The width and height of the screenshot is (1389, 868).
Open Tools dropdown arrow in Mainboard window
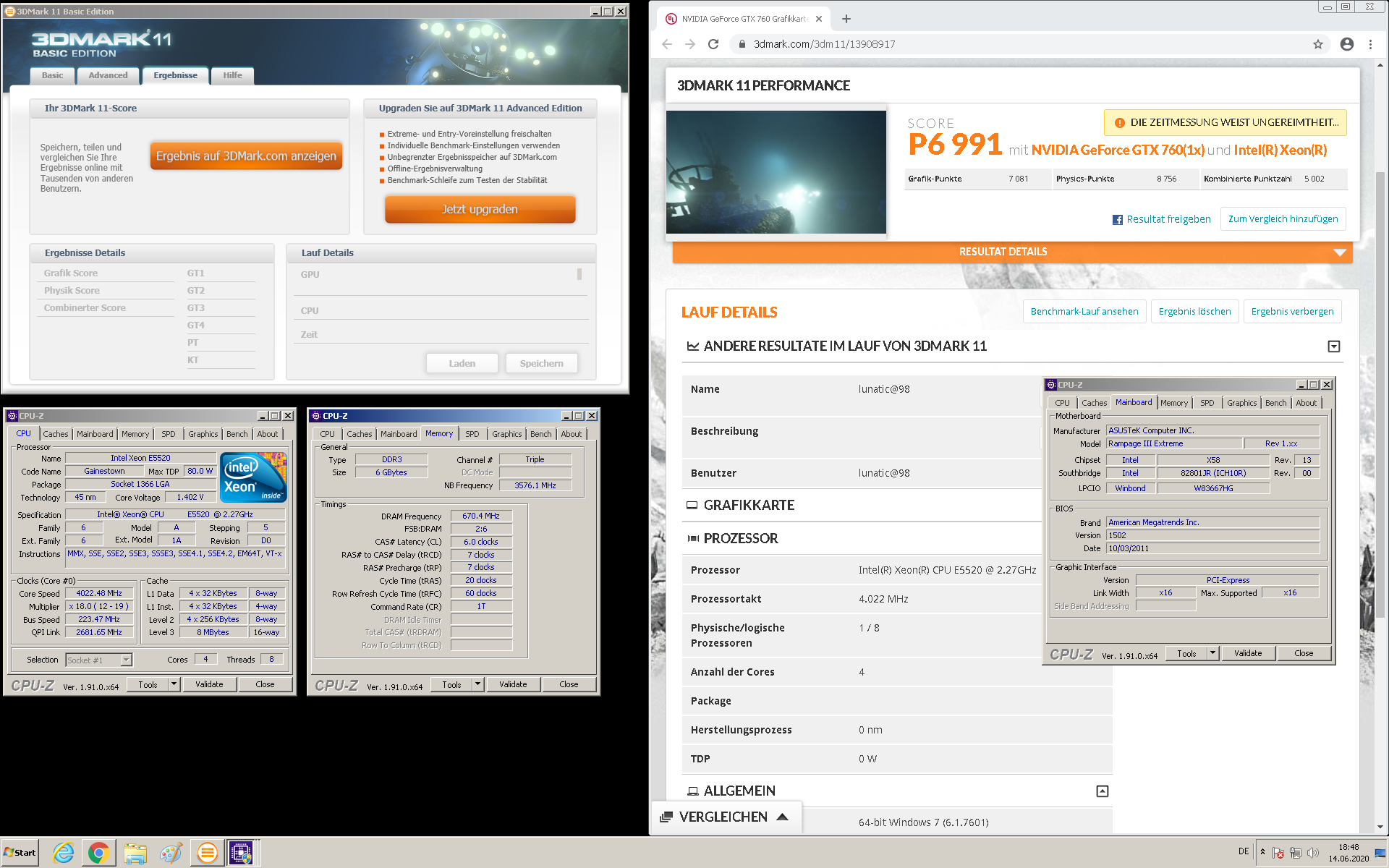click(x=1212, y=653)
